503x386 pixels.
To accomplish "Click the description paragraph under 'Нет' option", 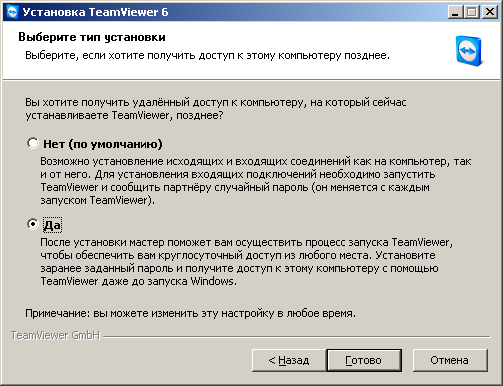I will pos(256,181).
